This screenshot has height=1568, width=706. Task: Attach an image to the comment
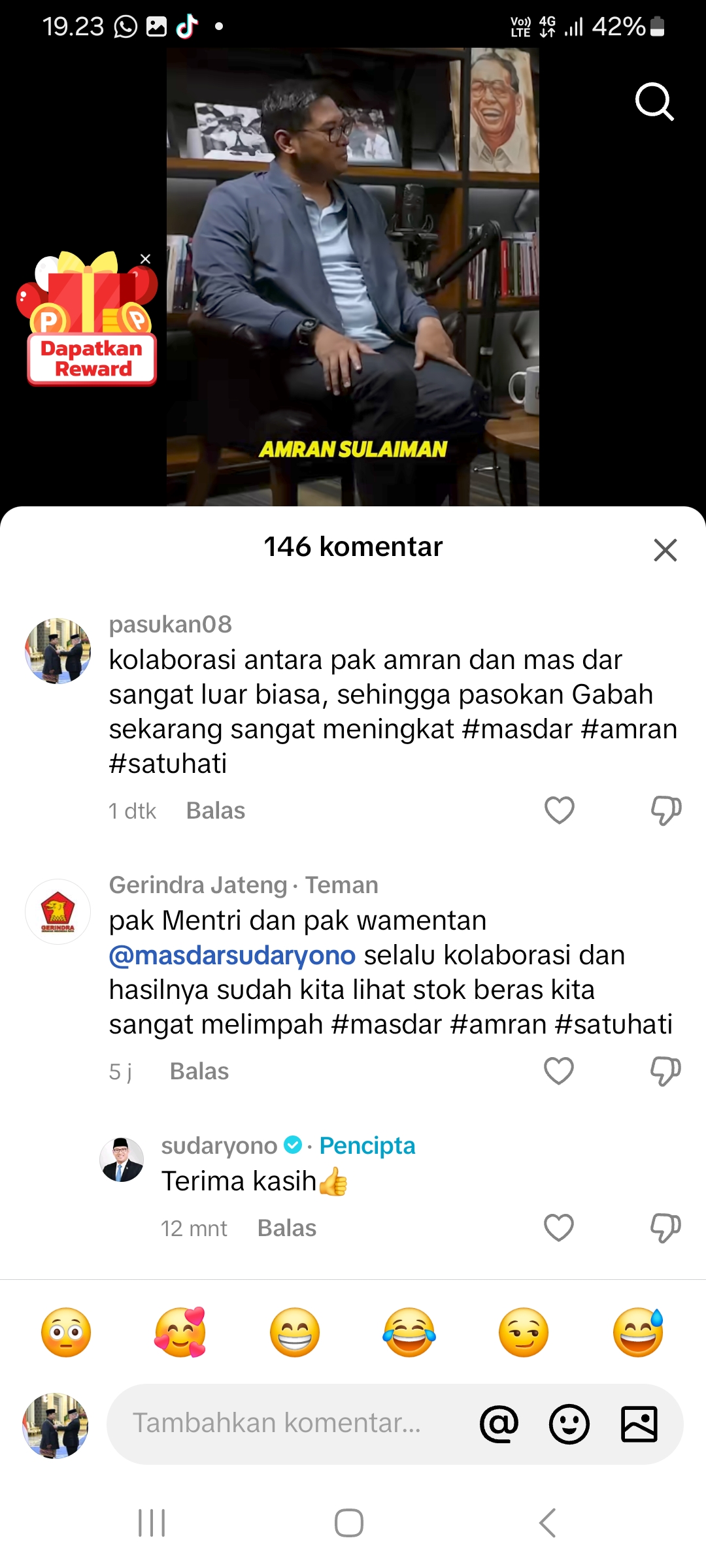tap(639, 1424)
